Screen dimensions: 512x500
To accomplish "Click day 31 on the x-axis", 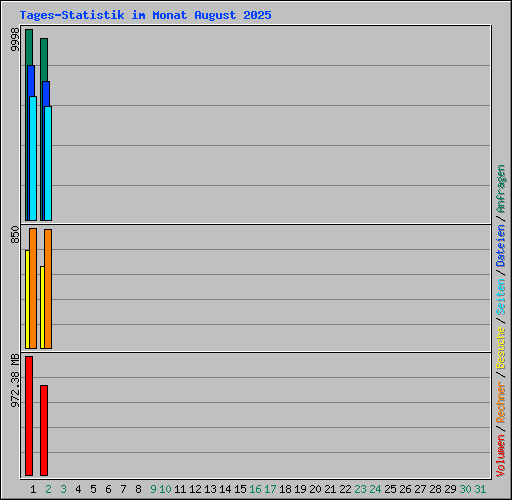I will tap(480, 489).
